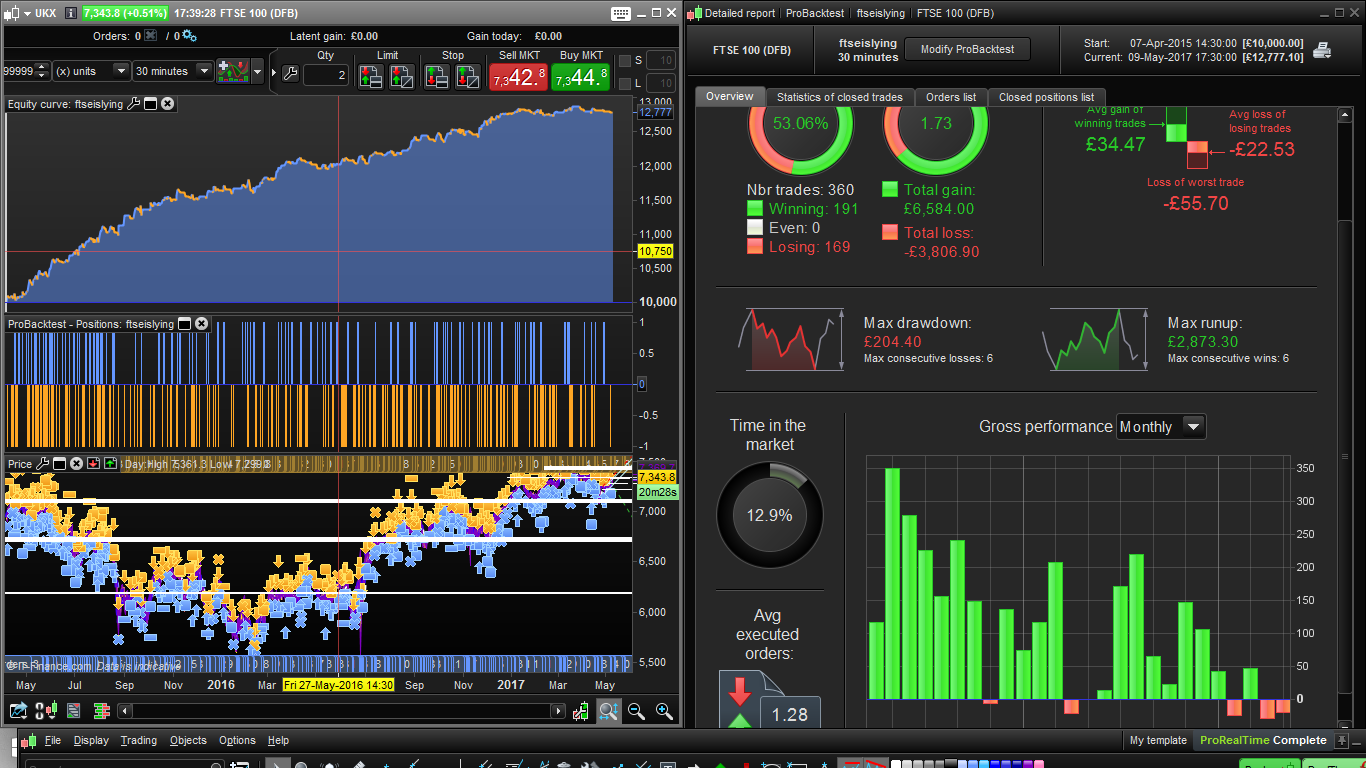This screenshot has width=1366, height=768.
Task: Maximize the Price panel with window icon
Action: click(60, 464)
